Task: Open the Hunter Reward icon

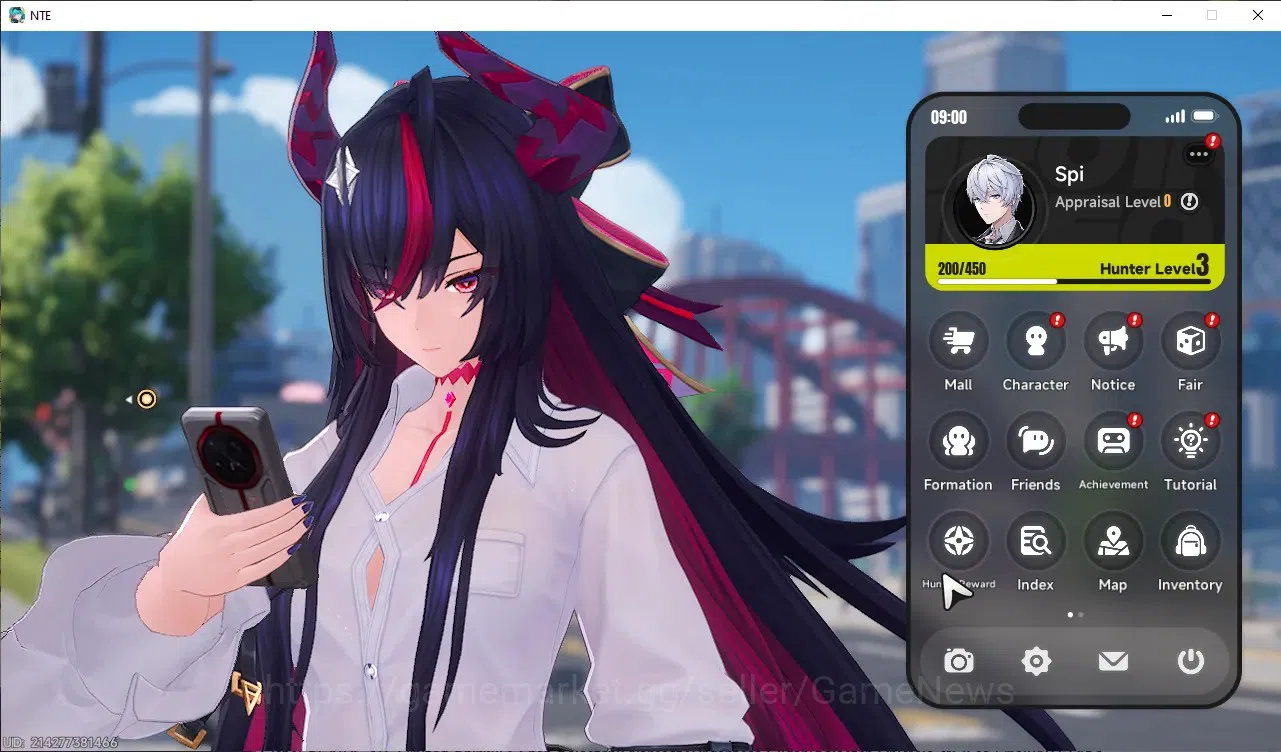Action: click(x=958, y=541)
